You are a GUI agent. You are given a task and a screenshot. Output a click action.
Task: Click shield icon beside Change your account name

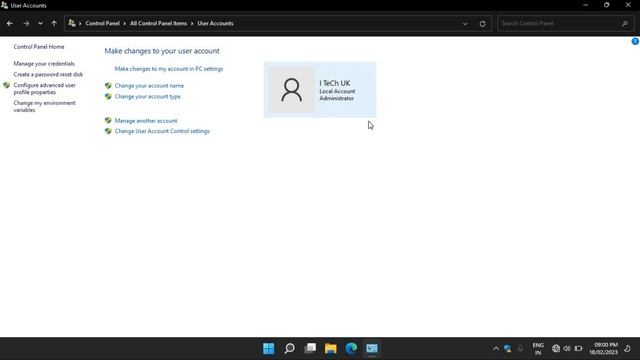tap(108, 86)
